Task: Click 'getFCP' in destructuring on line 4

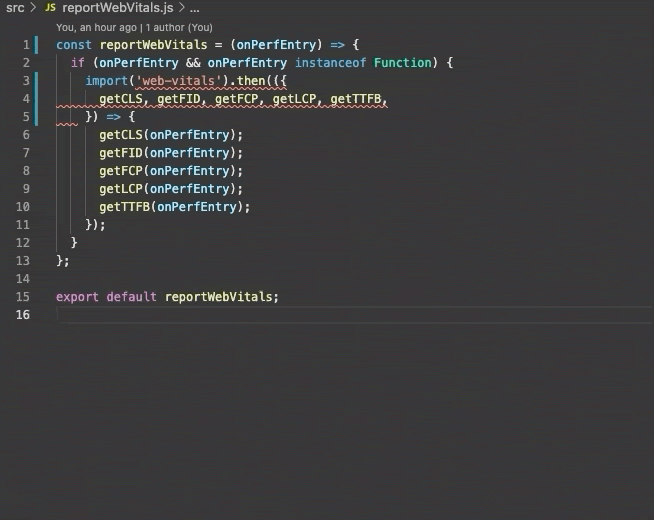Action: pyautogui.click(x=236, y=99)
